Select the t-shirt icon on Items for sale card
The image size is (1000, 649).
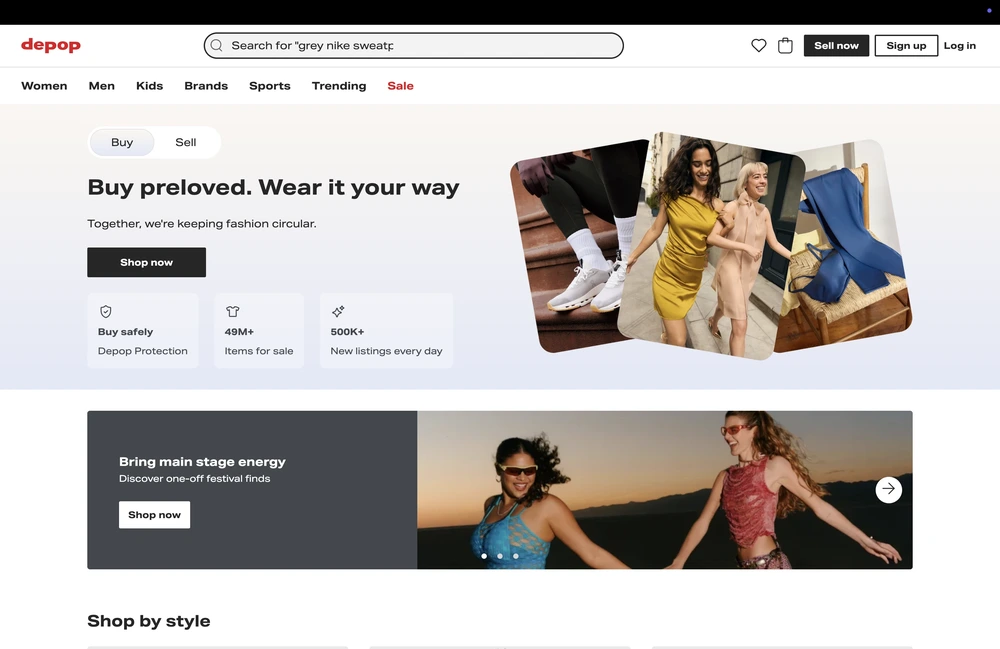pos(232,311)
